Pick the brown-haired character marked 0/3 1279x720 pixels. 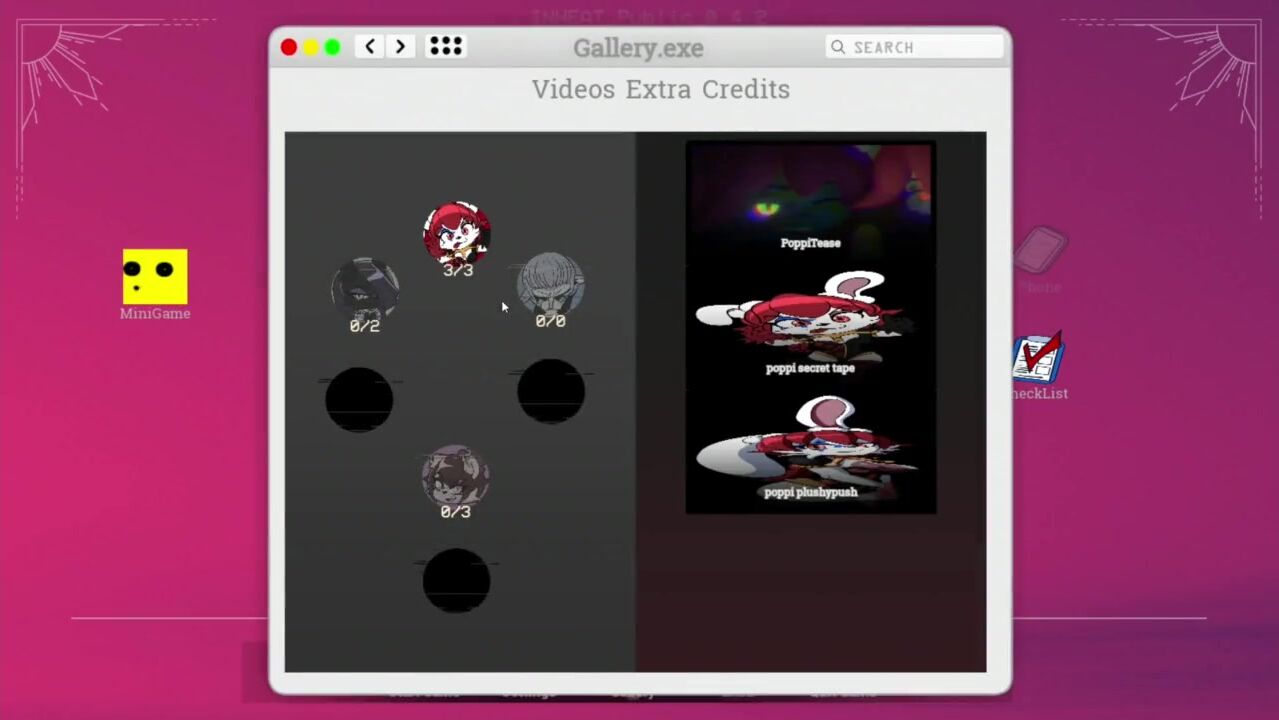455,475
